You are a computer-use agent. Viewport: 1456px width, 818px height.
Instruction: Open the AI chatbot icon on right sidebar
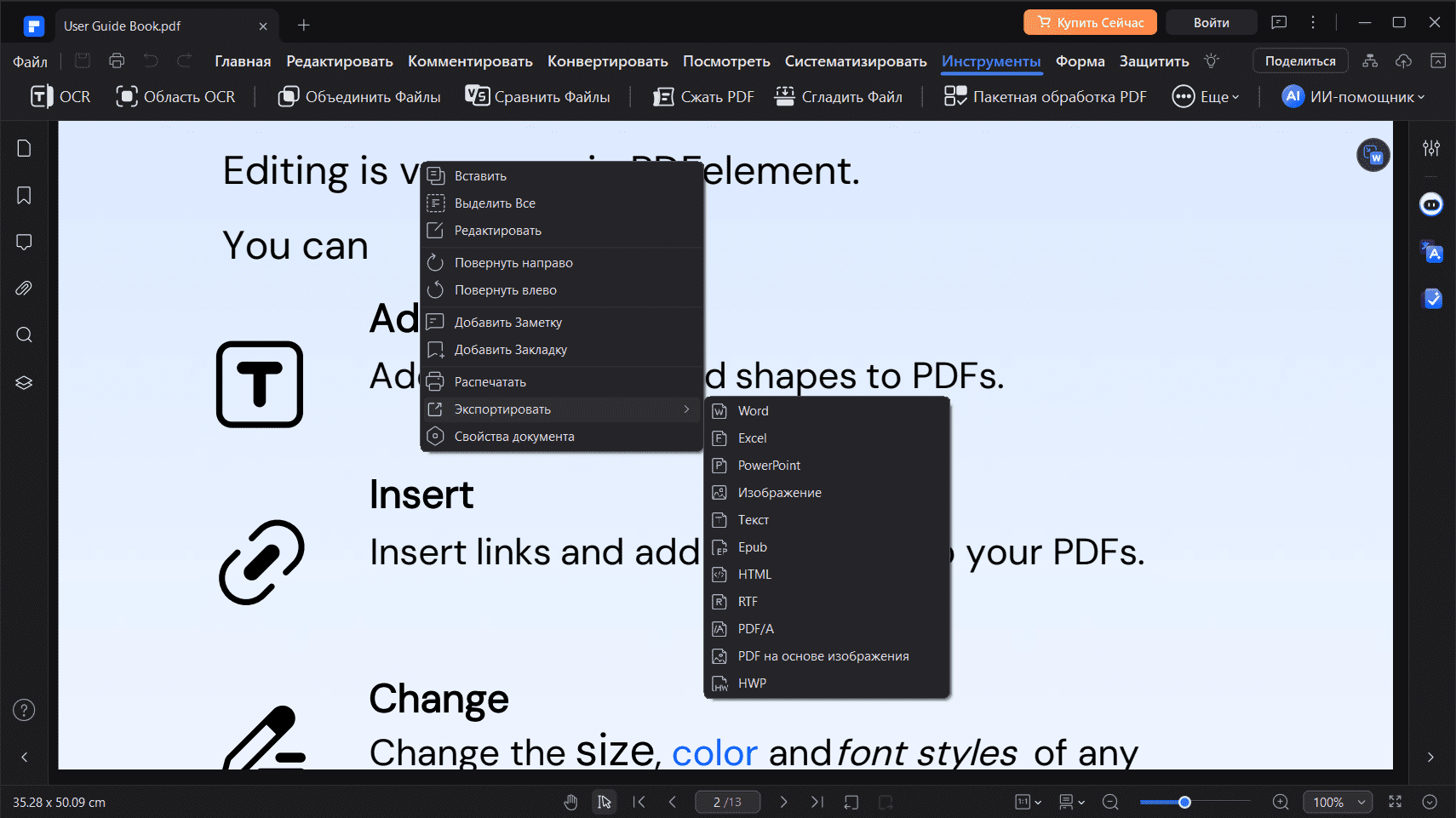click(1431, 204)
